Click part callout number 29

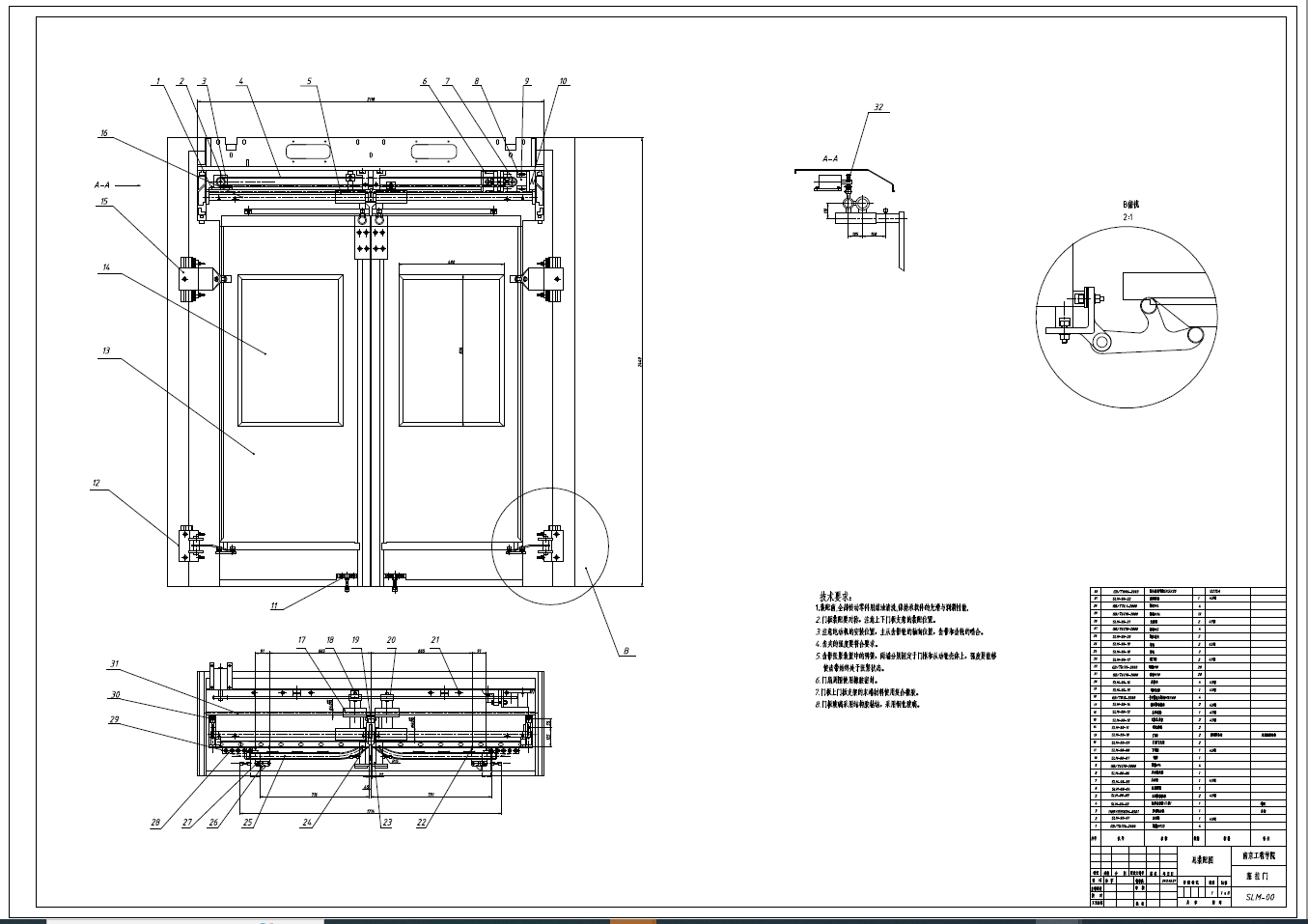tap(113, 718)
